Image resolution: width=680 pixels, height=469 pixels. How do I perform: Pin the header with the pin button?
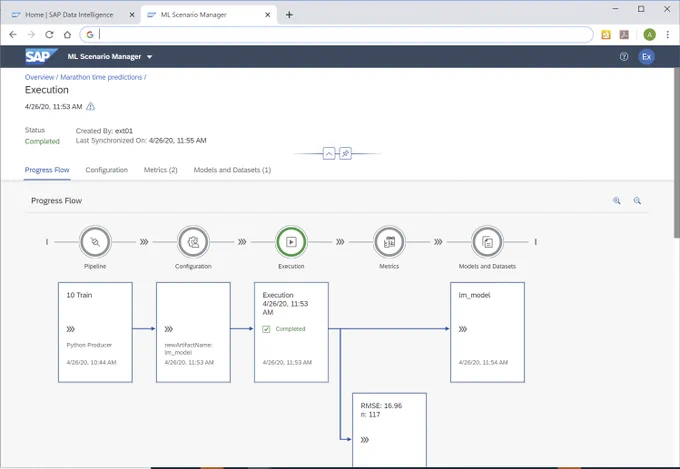pos(345,154)
